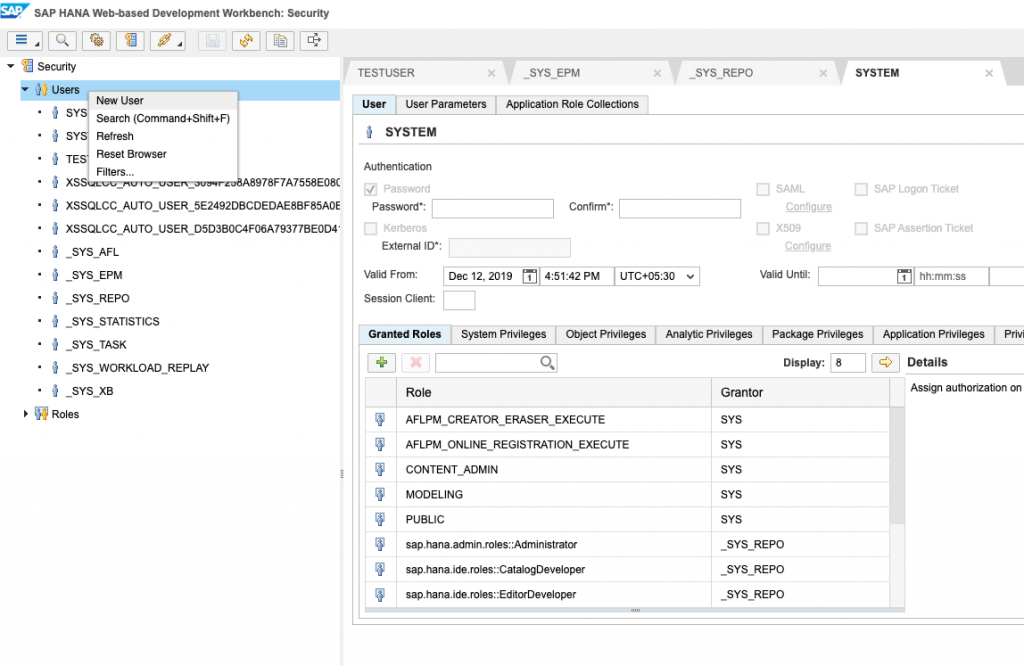Click the Configure link under SAML

(808, 207)
